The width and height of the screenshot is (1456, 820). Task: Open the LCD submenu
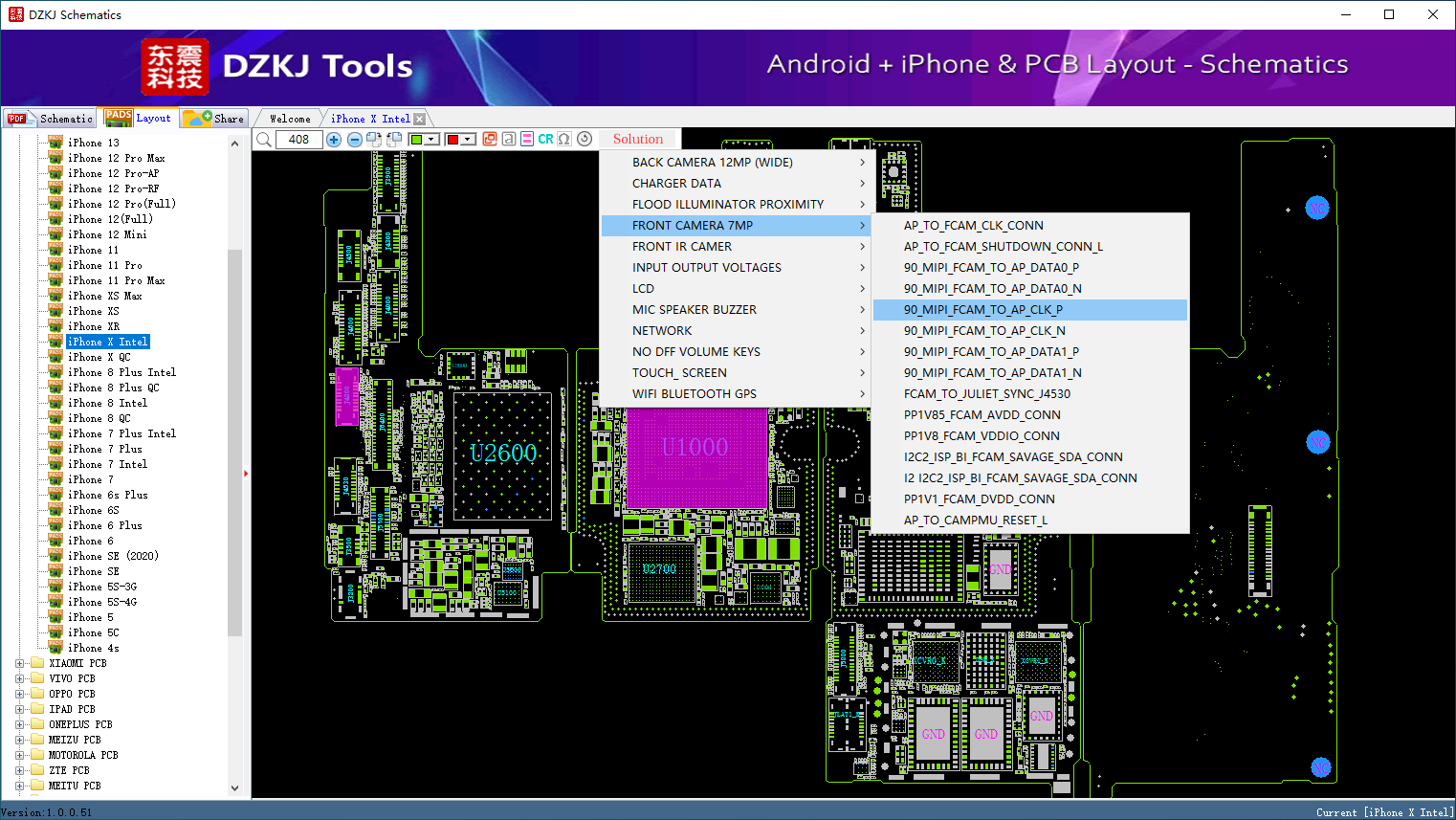coord(736,289)
